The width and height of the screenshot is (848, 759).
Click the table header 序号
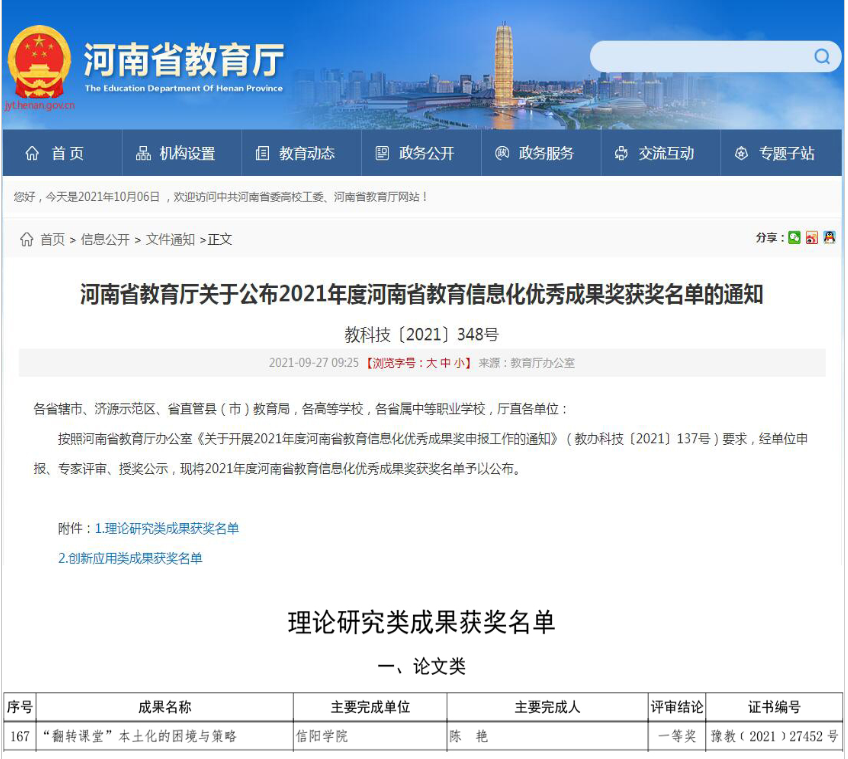[x=20, y=707]
